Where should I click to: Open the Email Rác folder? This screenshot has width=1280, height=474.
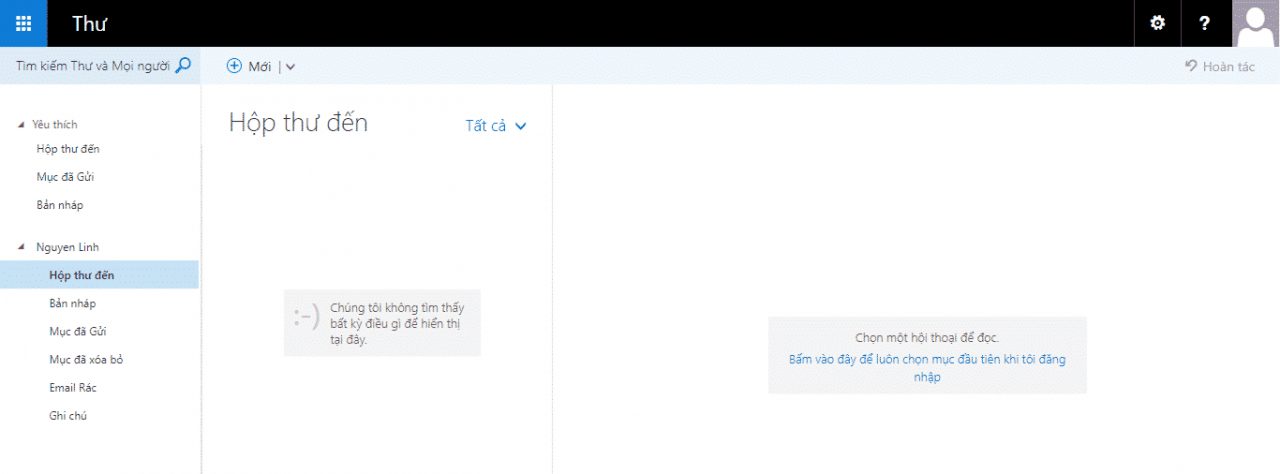coord(73,387)
